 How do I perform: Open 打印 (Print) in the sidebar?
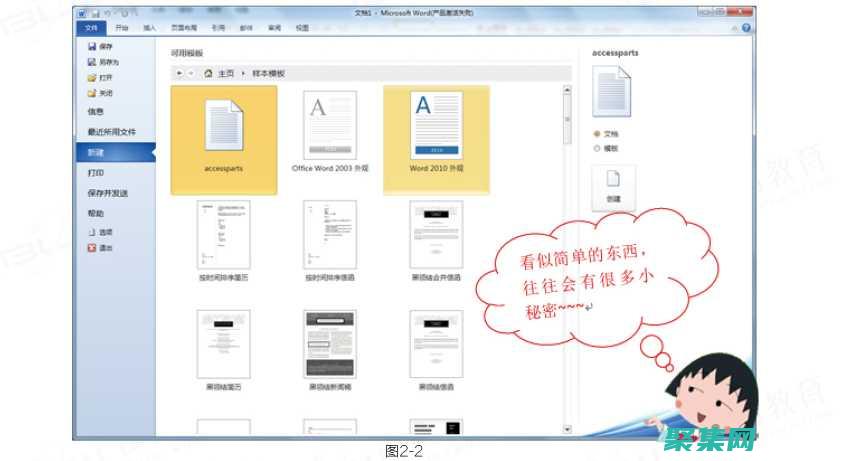point(95,173)
